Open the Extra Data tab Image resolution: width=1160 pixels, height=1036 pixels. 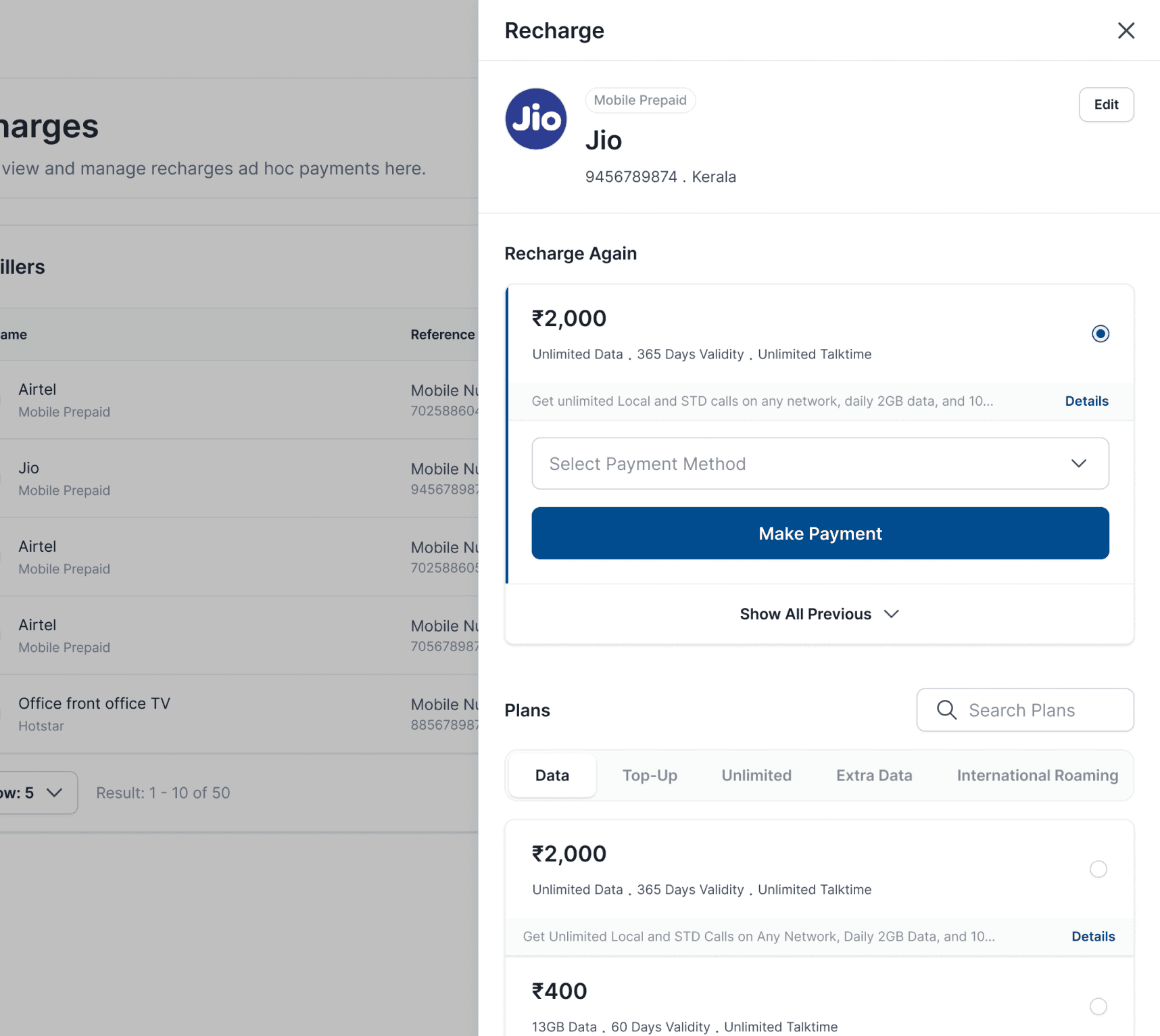[874, 776]
